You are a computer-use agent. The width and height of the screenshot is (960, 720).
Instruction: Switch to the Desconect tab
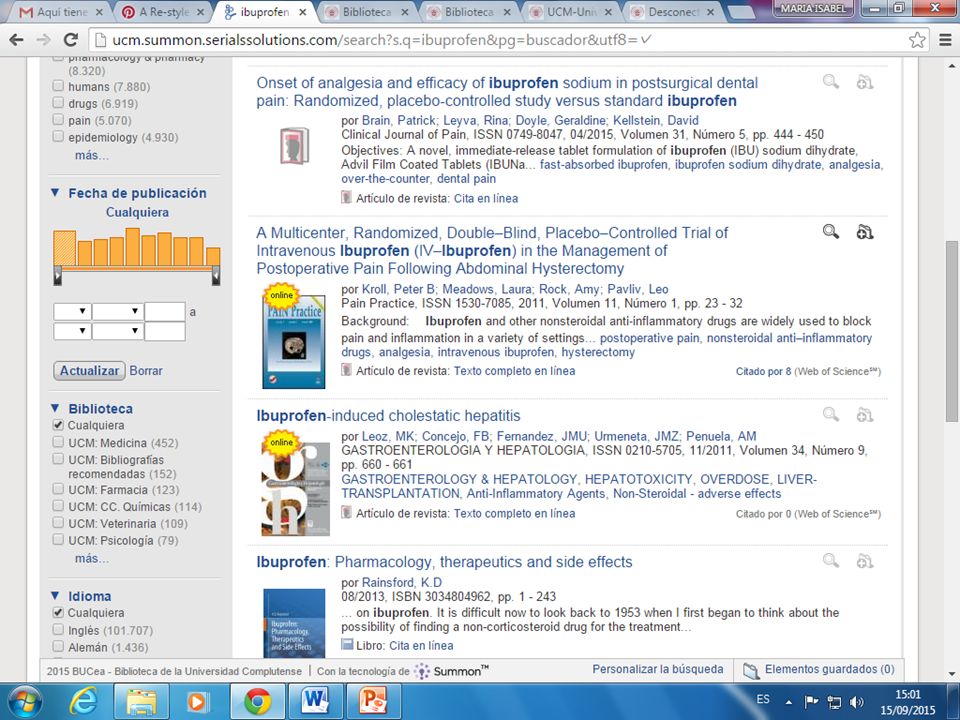(673, 12)
